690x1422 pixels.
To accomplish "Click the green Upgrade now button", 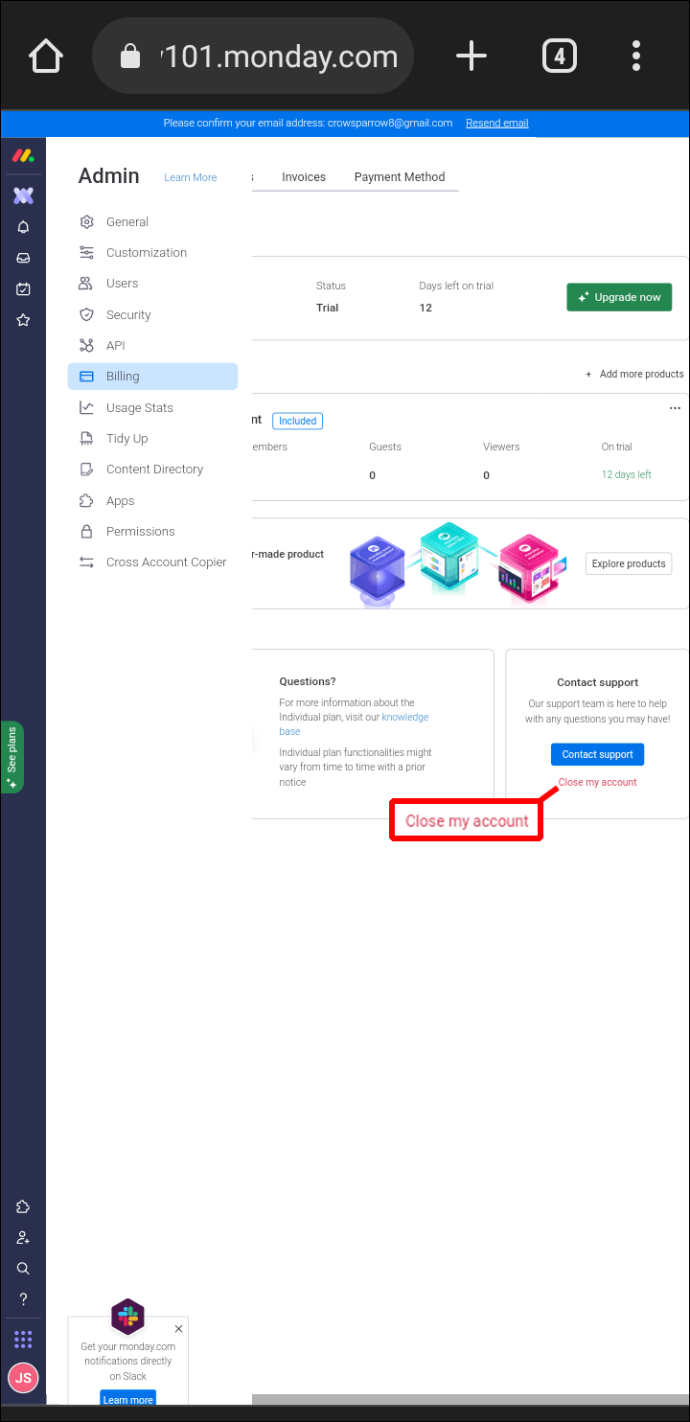I will click(619, 297).
